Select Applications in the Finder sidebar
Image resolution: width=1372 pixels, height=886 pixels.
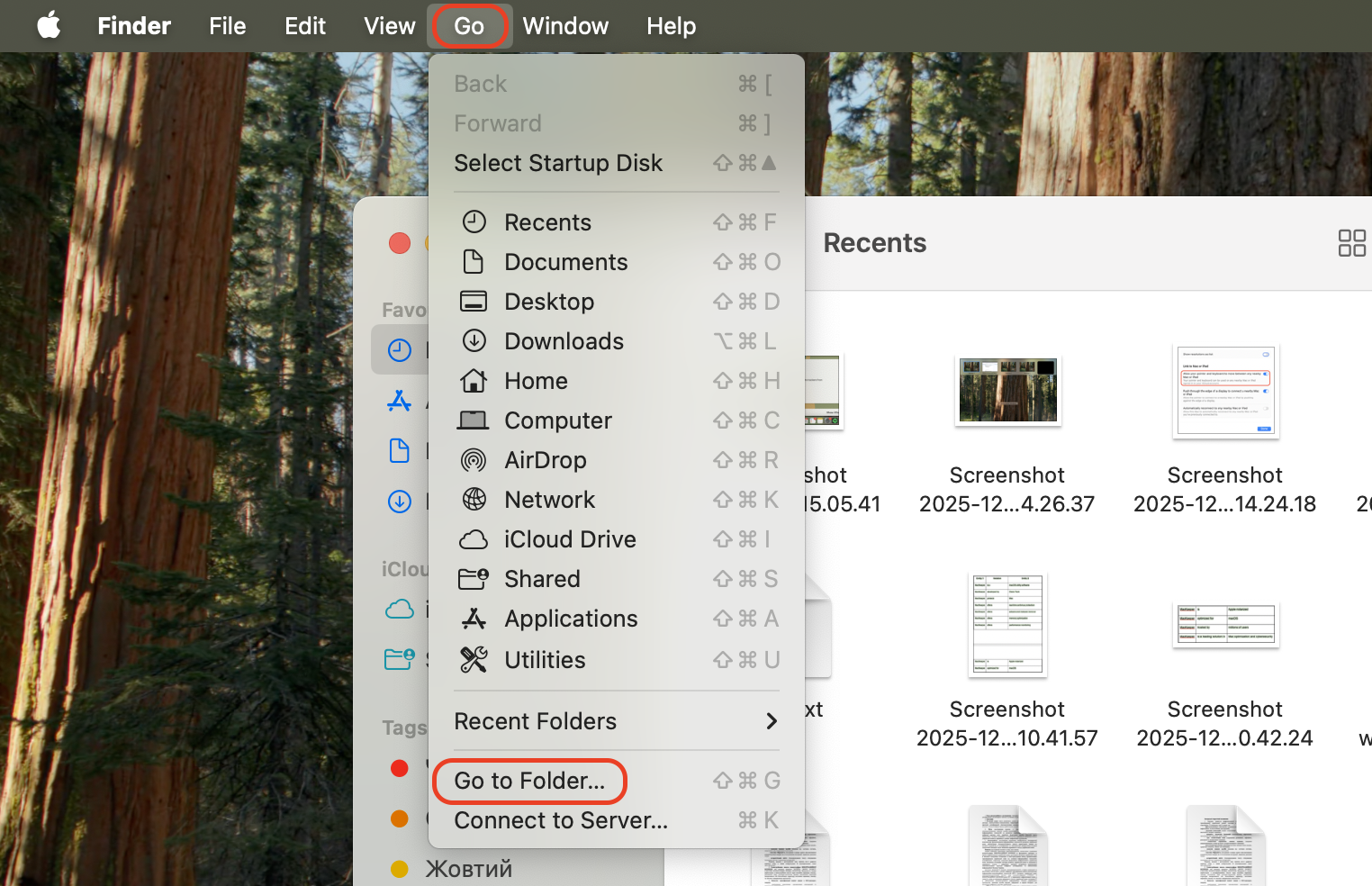[x=400, y=402]
